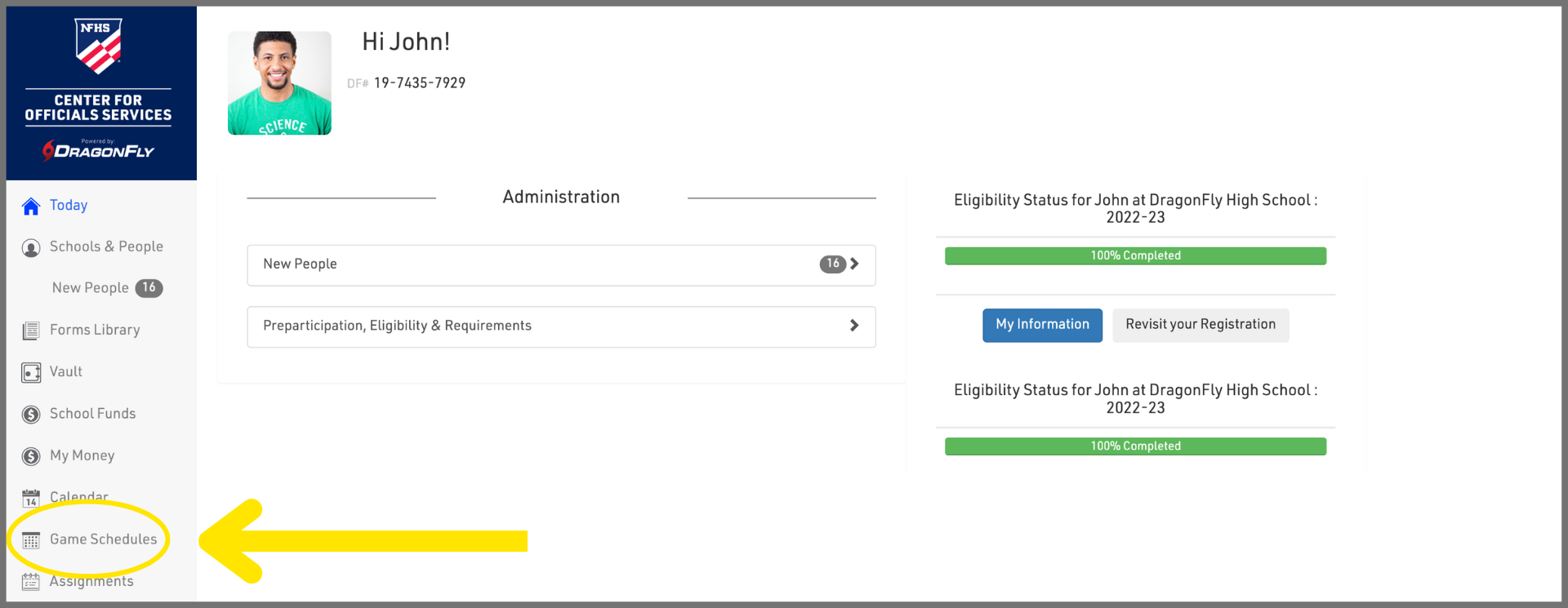Click the 16 badge in Administration panel
This screenshot has height=608, width=1568.
pos(832,264)
